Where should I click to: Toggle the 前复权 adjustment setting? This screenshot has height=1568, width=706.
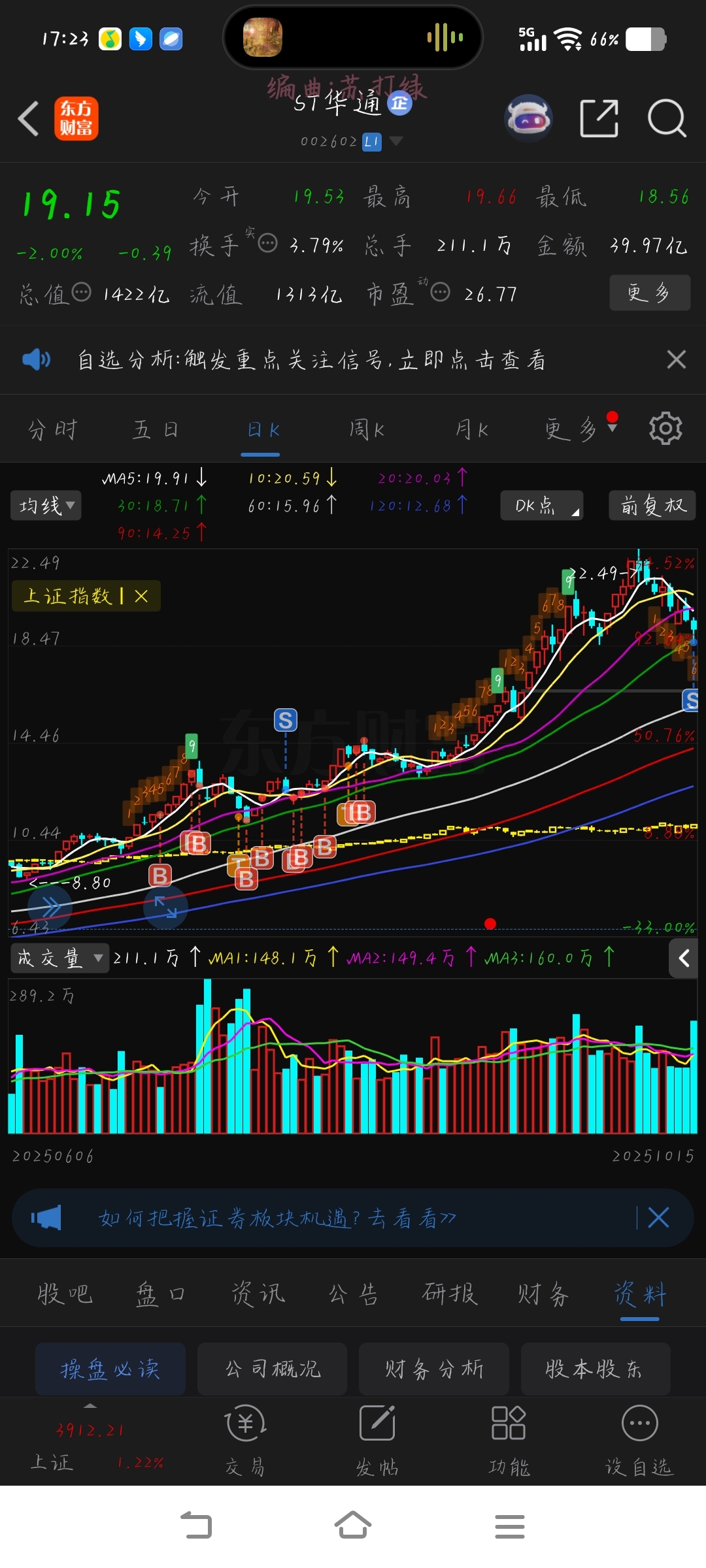[x=652, y=505]
